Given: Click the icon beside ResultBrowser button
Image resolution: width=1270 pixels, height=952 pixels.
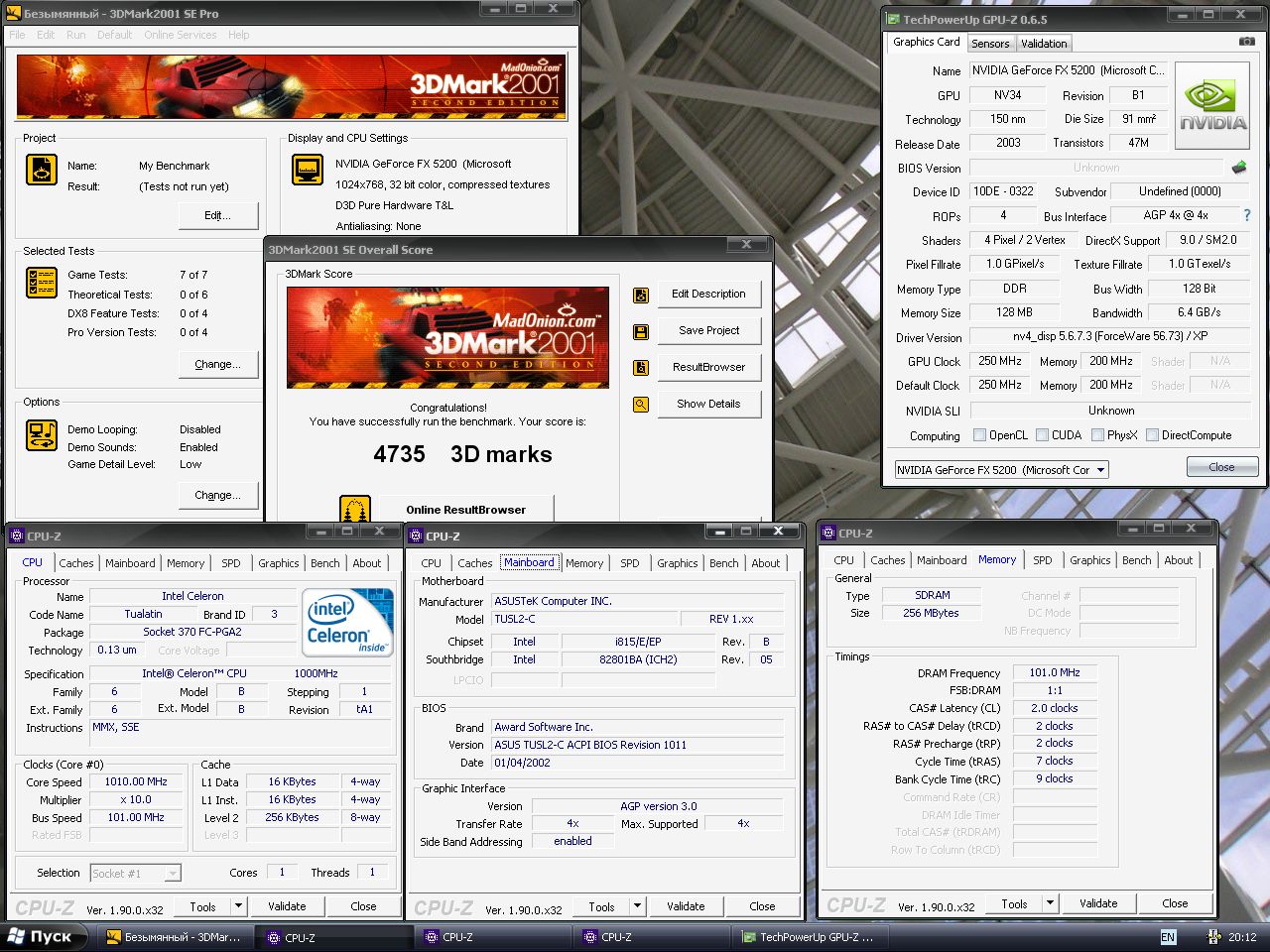Looking at the screenshot, I should click(641, 368).
